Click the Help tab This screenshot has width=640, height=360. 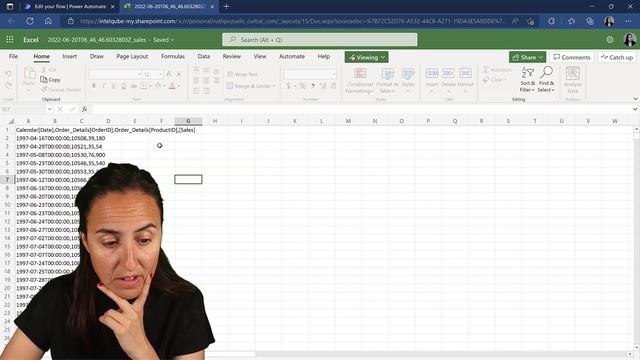coord(324,56)
